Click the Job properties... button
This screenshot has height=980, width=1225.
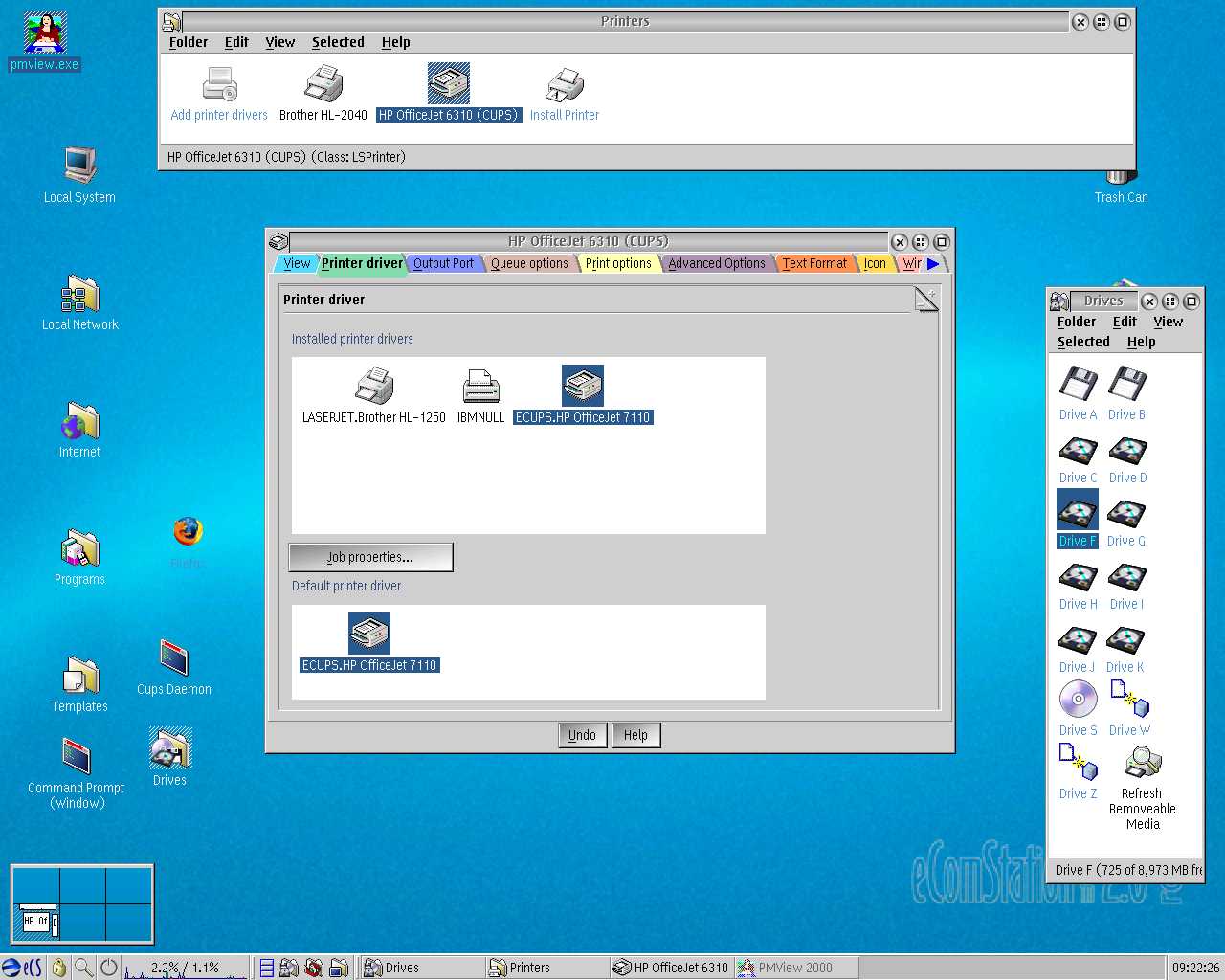pos(370,557)
